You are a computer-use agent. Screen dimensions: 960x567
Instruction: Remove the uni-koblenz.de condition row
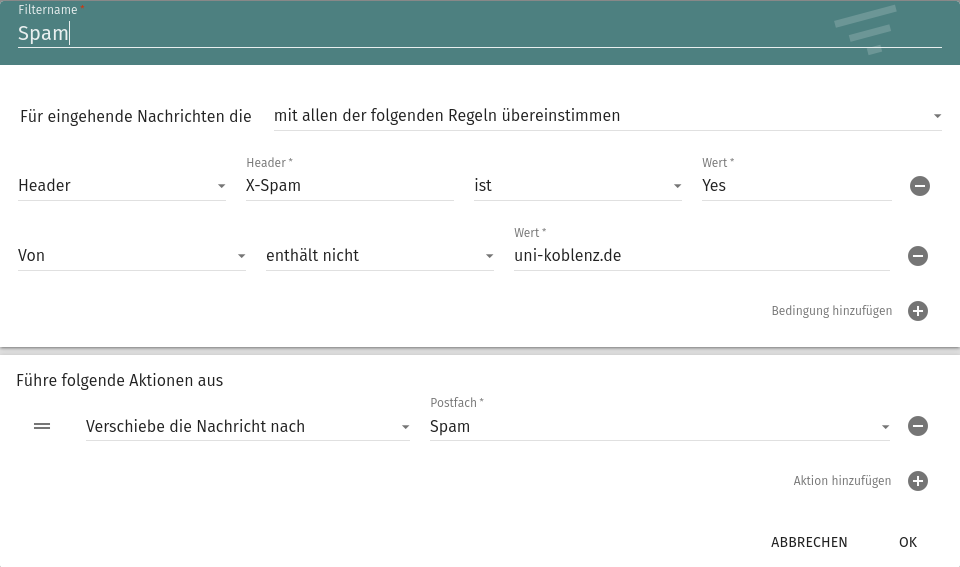pos(917,255)
